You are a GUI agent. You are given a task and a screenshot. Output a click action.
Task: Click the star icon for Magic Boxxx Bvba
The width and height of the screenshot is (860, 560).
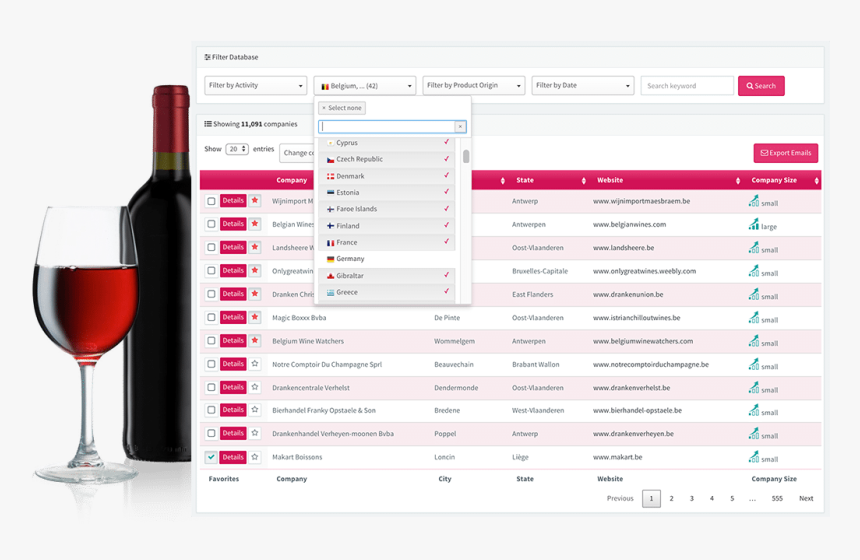[x=255, y=317]
